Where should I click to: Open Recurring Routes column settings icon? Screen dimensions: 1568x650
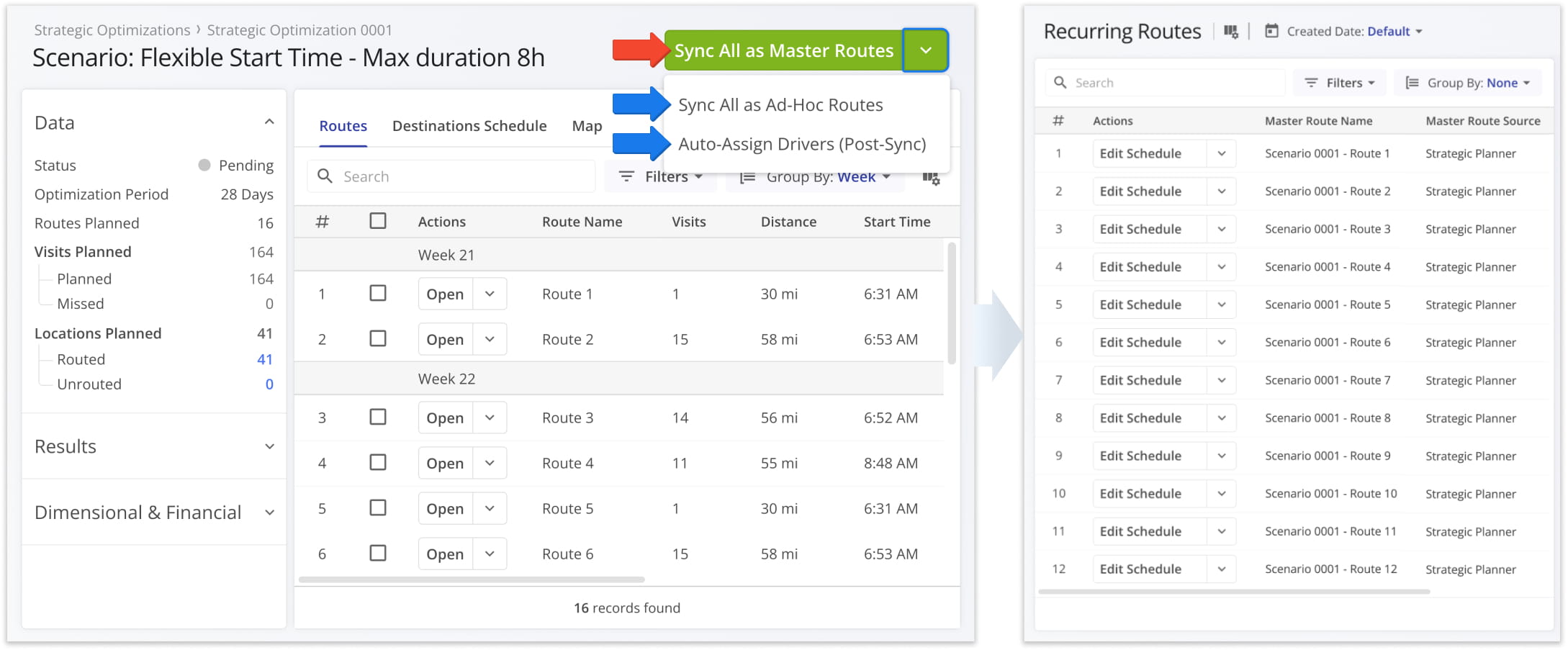[x=1231, y=32]
